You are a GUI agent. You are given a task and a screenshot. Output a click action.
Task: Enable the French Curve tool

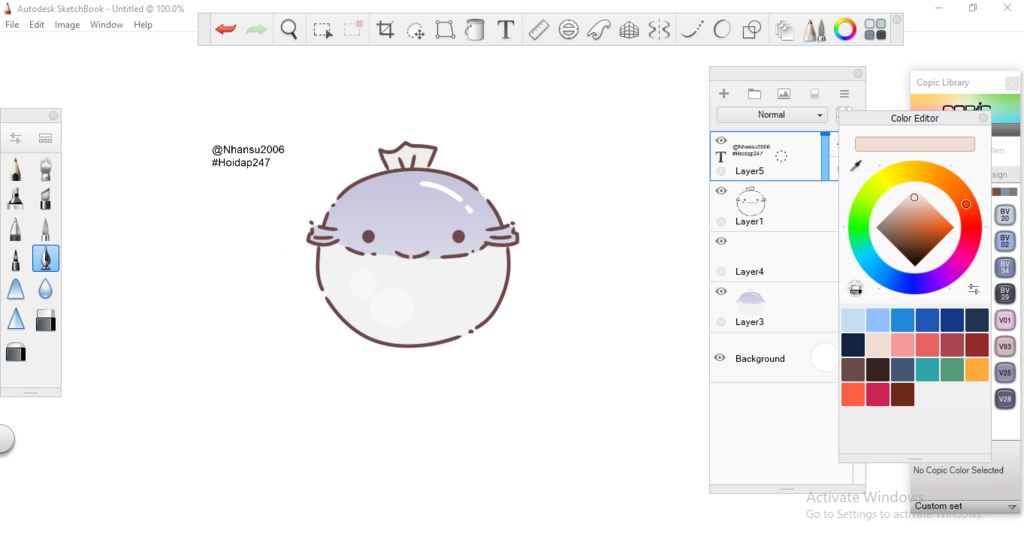pyautogui.click(x=598, y=29)
